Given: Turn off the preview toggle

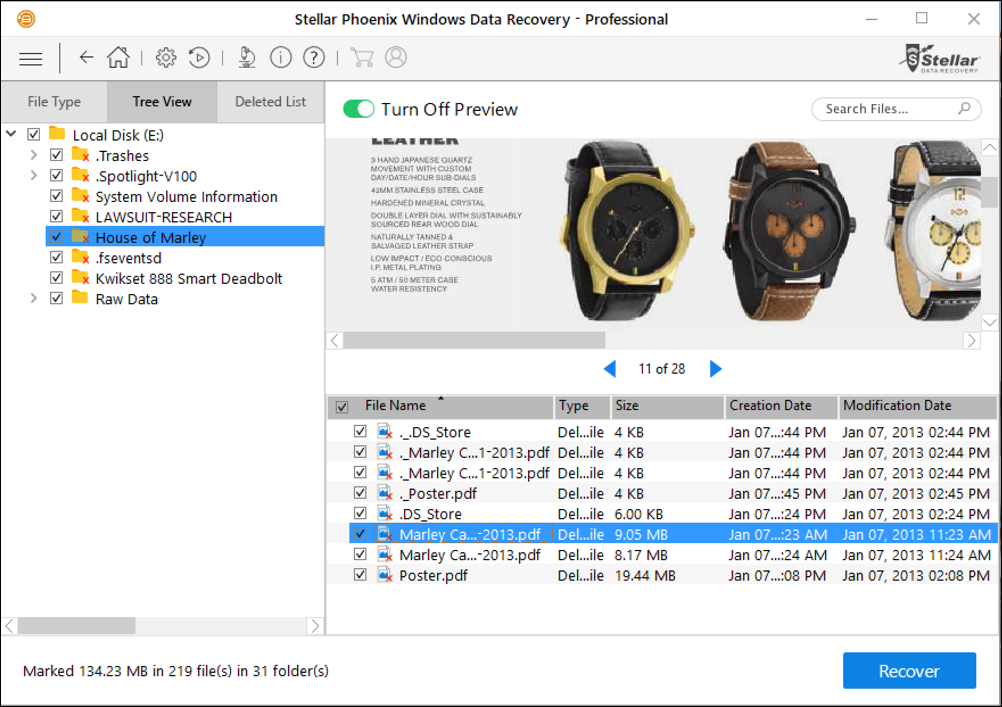Looking at the screenshot, I should pyautogui.click(x=359, y=108).
